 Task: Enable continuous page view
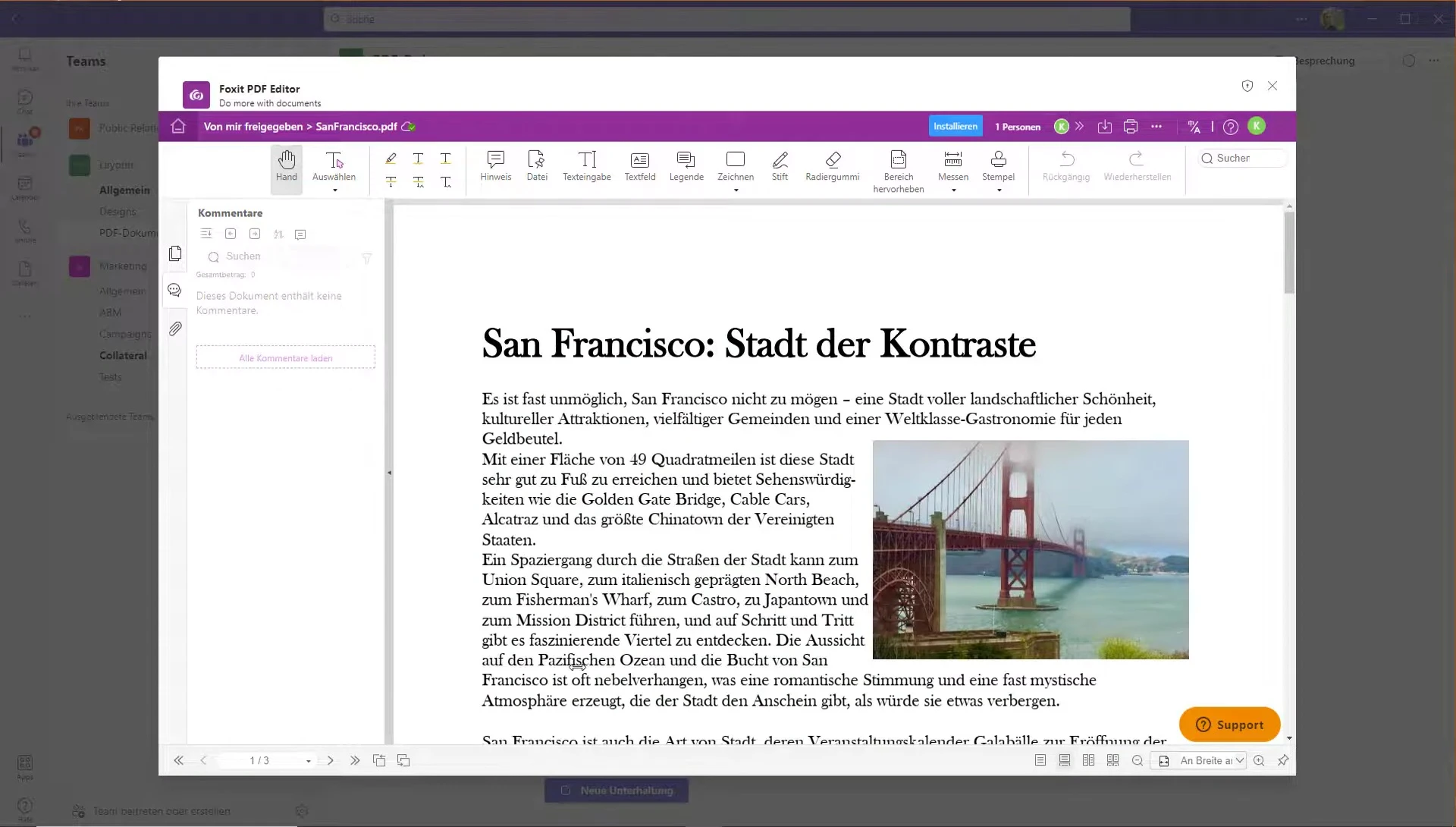click(1065, 760)
